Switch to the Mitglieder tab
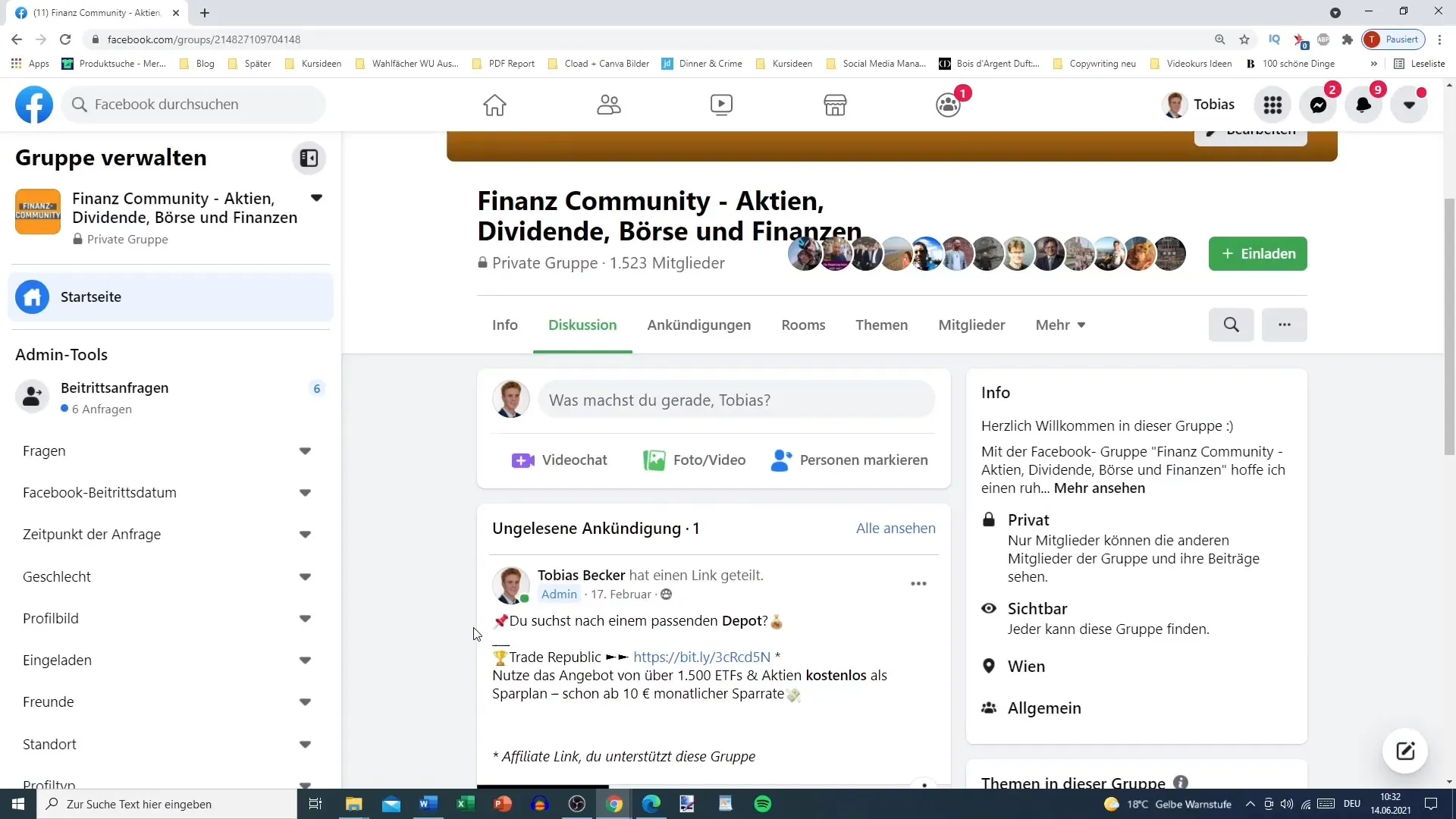 click(971, 324)
